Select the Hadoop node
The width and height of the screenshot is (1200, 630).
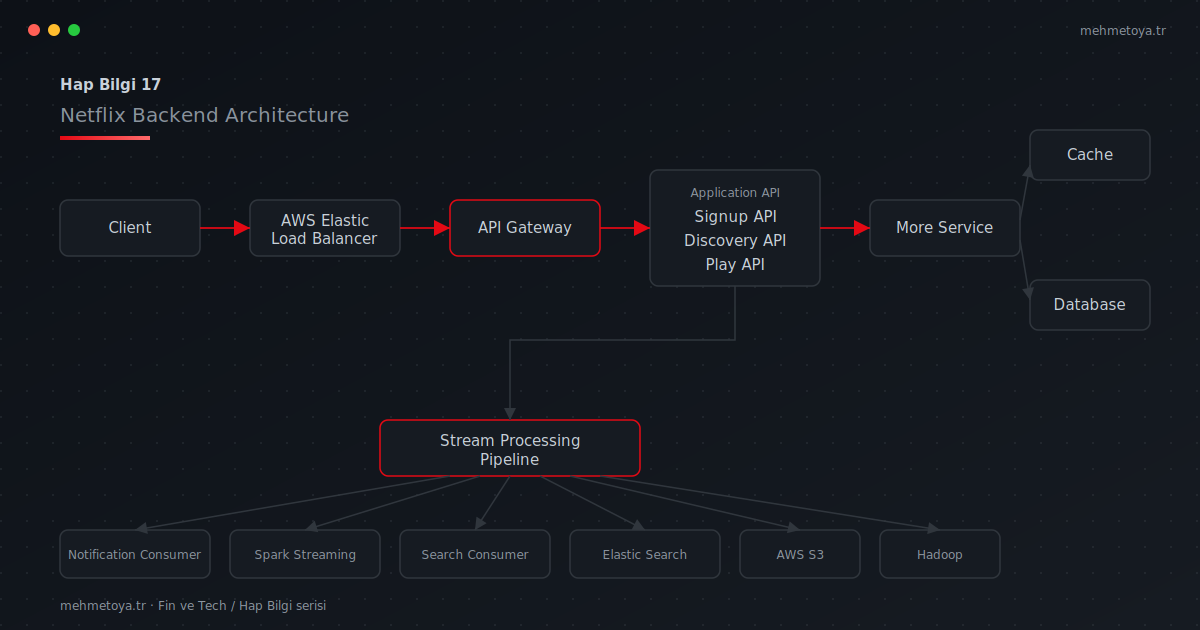[940, 554]
